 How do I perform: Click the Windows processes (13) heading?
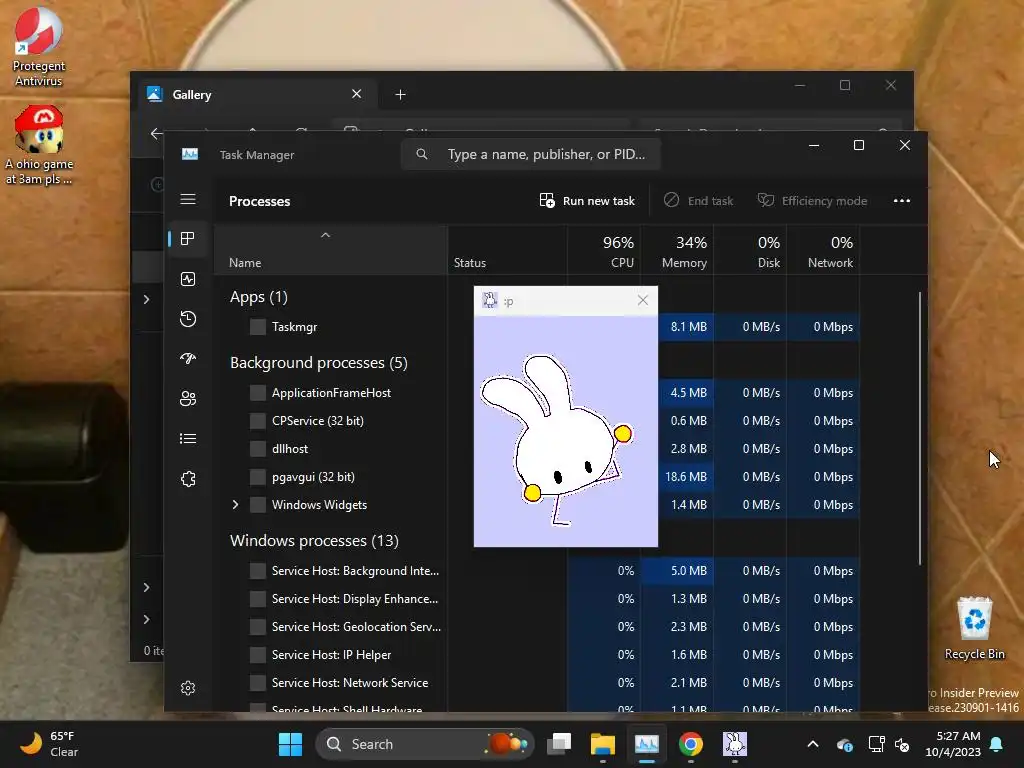click(x=314, y=541)
